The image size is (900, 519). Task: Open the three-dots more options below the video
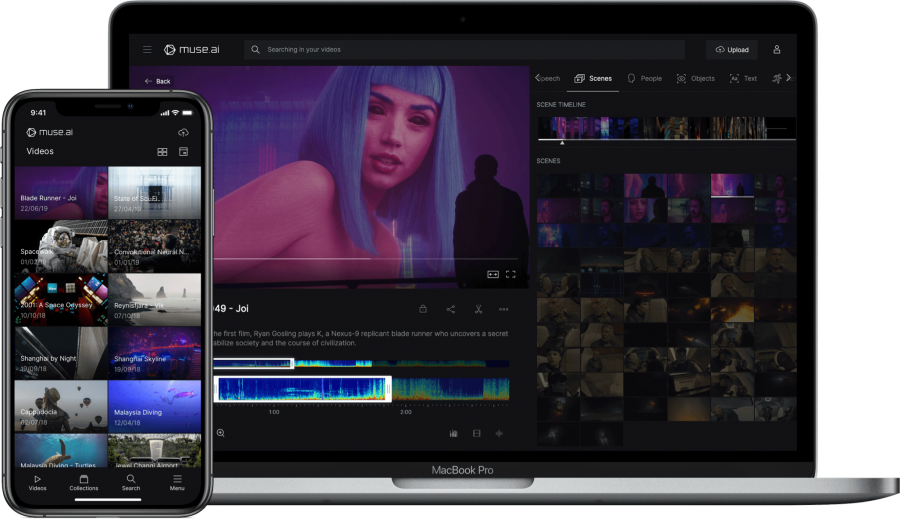[x=503, y=309]
